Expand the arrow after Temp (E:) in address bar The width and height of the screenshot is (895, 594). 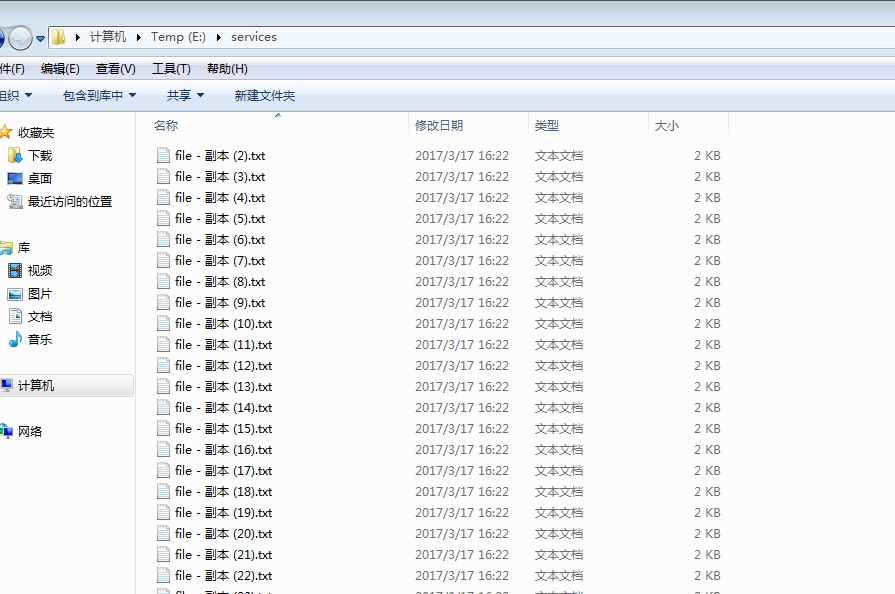(x=218, y=38)
